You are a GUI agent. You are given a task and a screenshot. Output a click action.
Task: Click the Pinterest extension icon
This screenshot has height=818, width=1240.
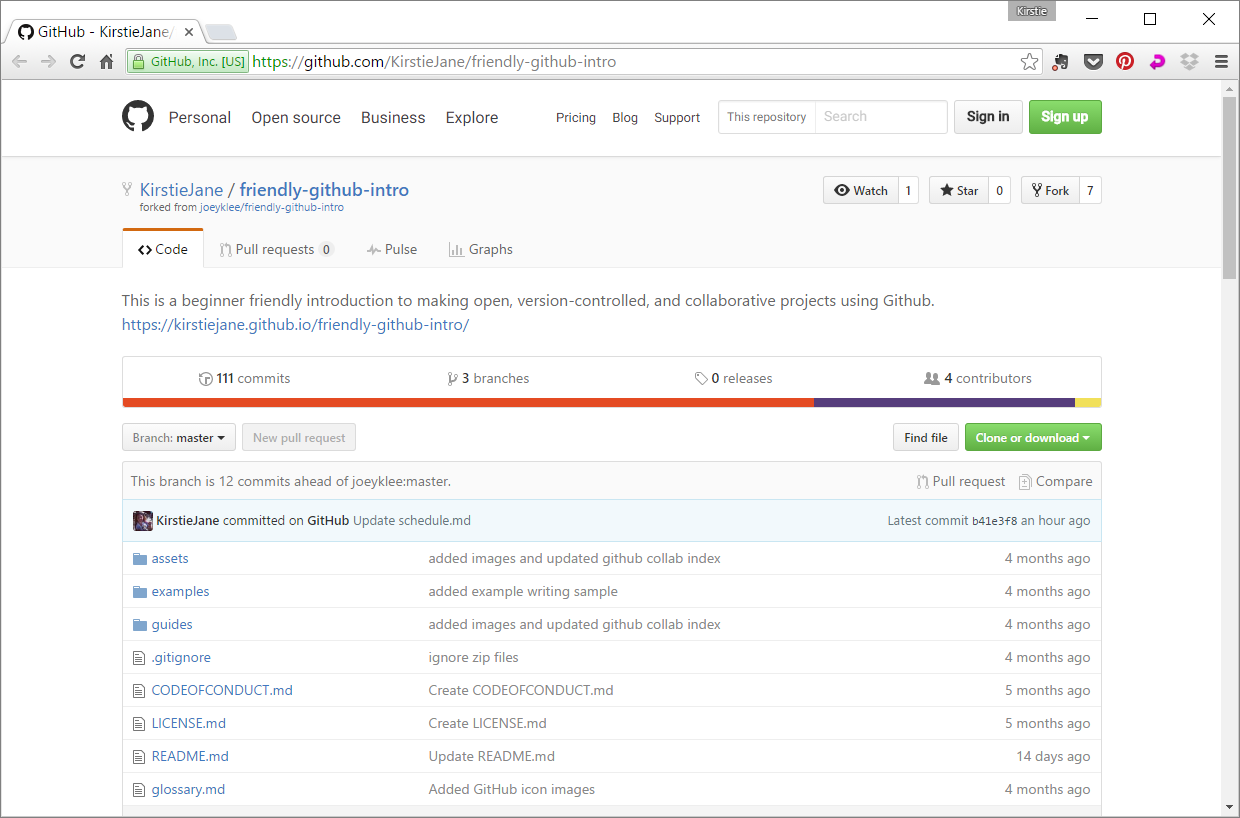[1125, 62]
